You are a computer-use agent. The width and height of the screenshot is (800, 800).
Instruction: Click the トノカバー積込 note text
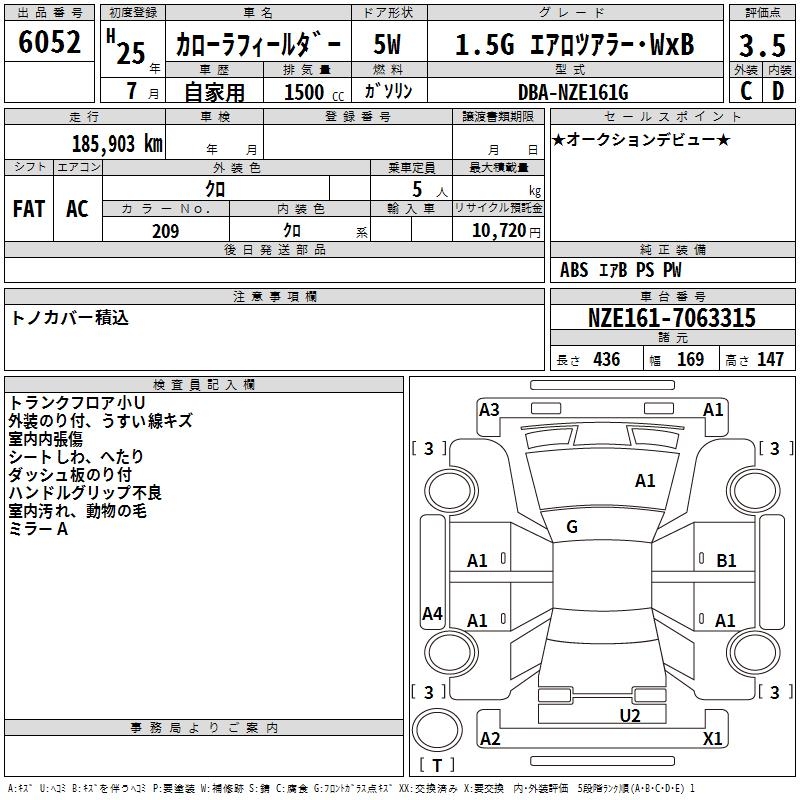pos(70,318)
